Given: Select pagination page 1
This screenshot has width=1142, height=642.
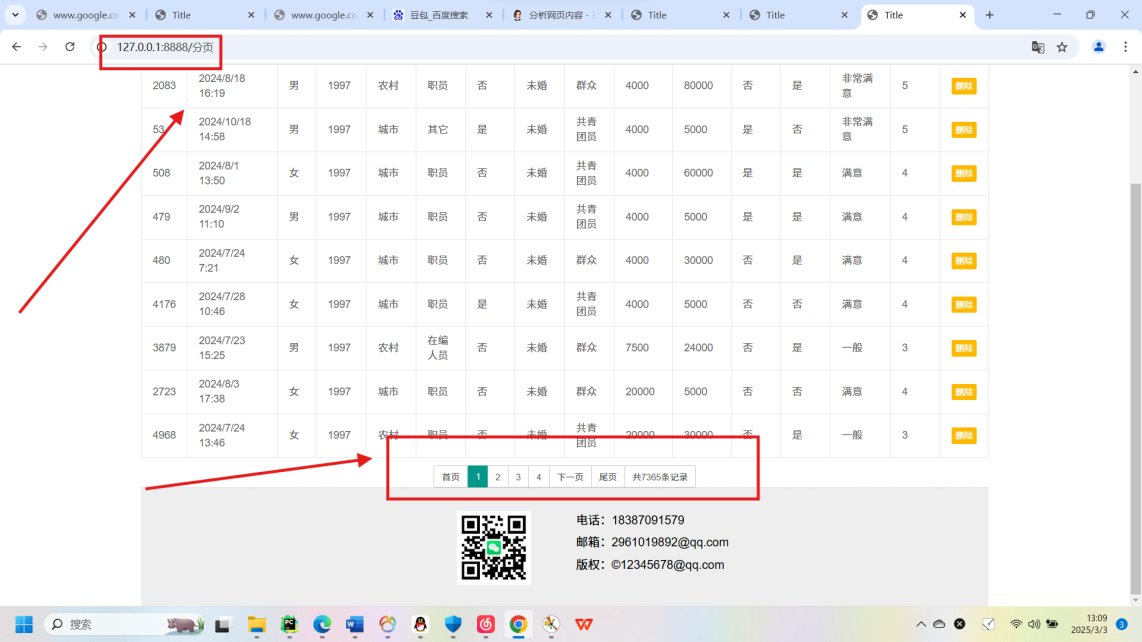Looking at the screenshot, I should point(478,477).
